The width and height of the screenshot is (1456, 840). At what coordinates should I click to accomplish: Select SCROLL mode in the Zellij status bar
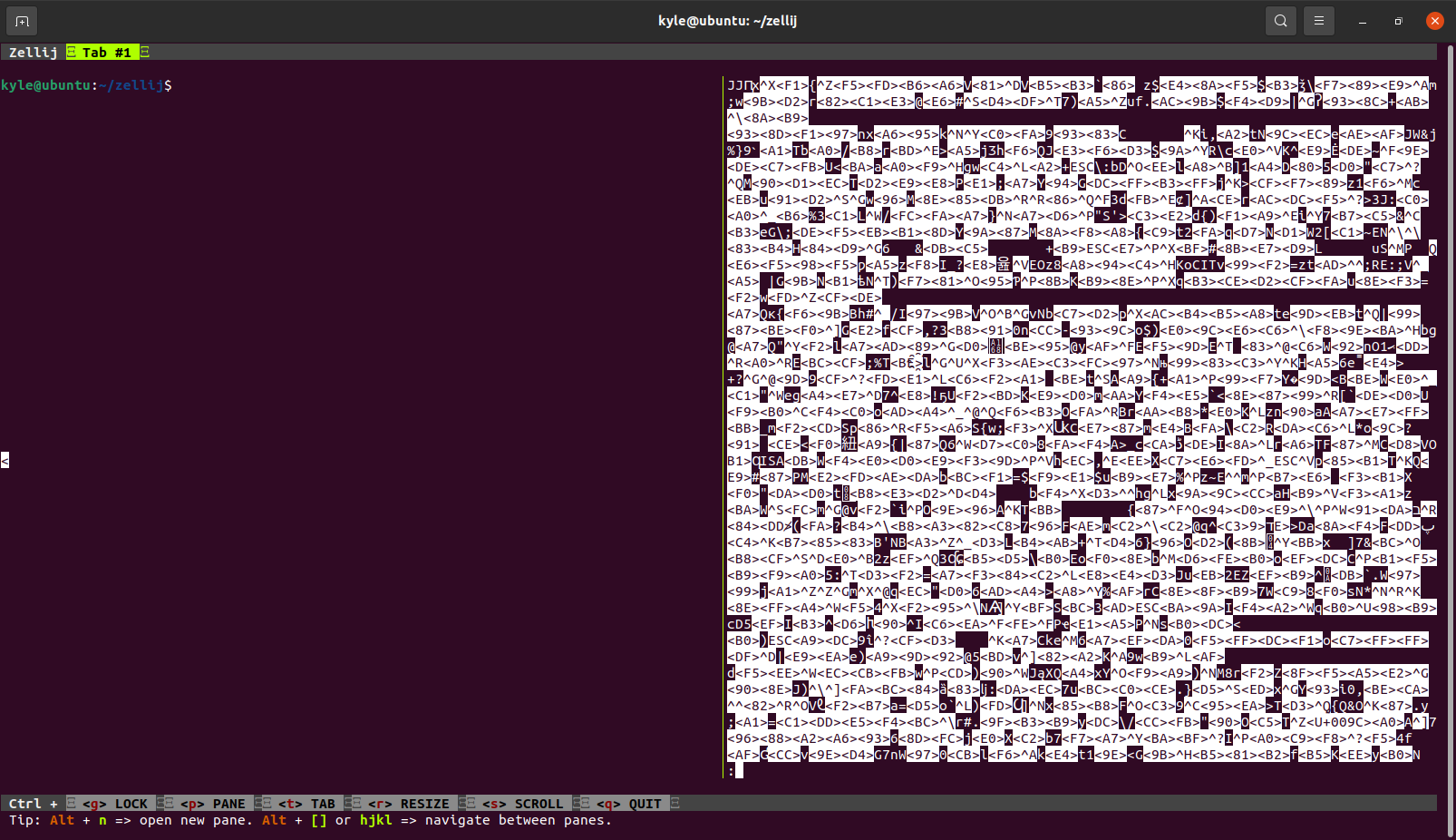click(539, 803)
